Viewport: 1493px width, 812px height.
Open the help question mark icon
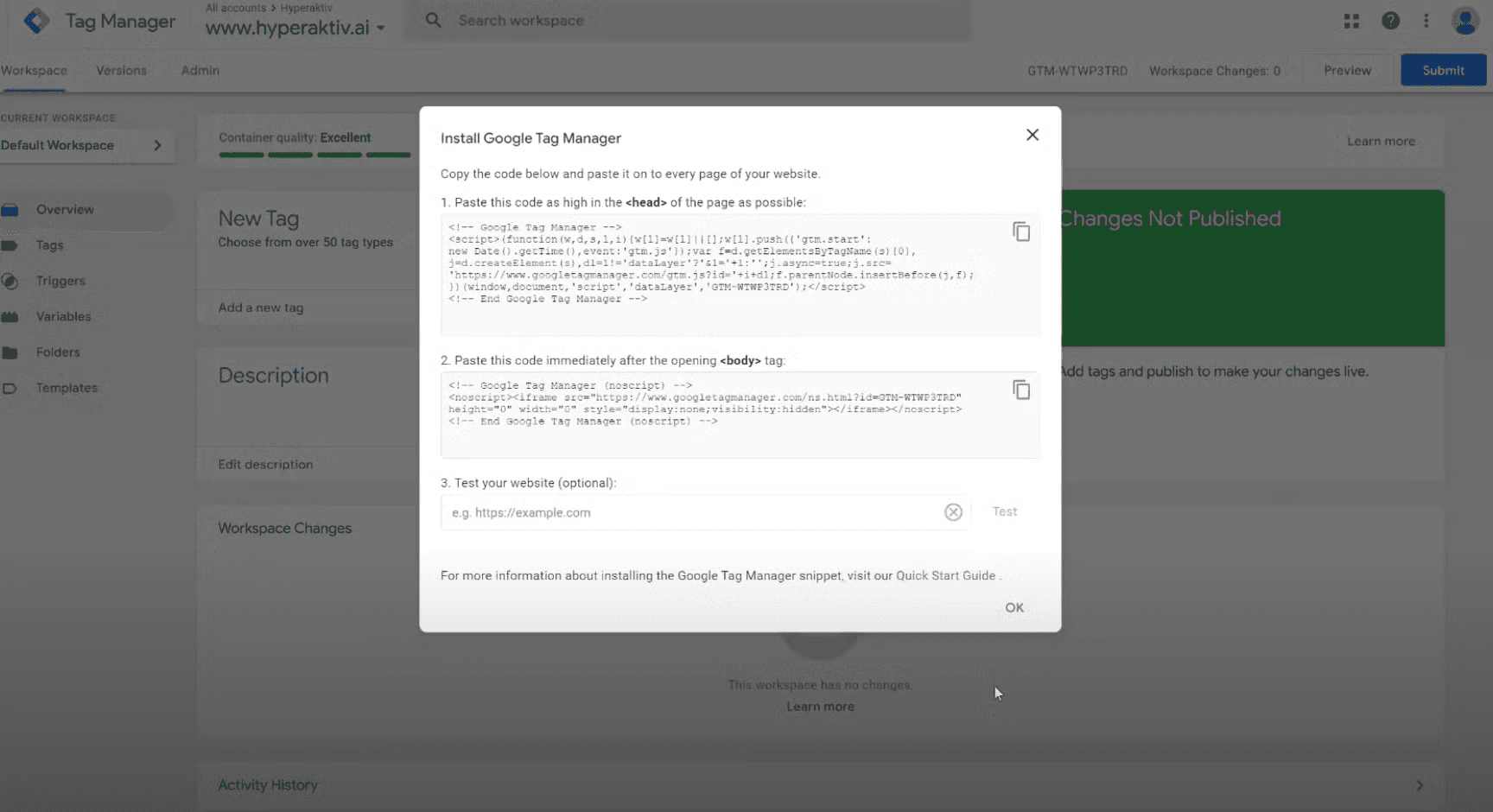[1390, 21]
